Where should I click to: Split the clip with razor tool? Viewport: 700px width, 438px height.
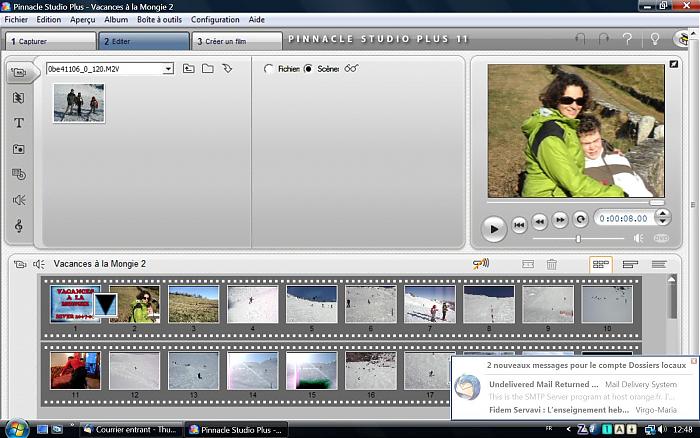[x=528, y=264]
